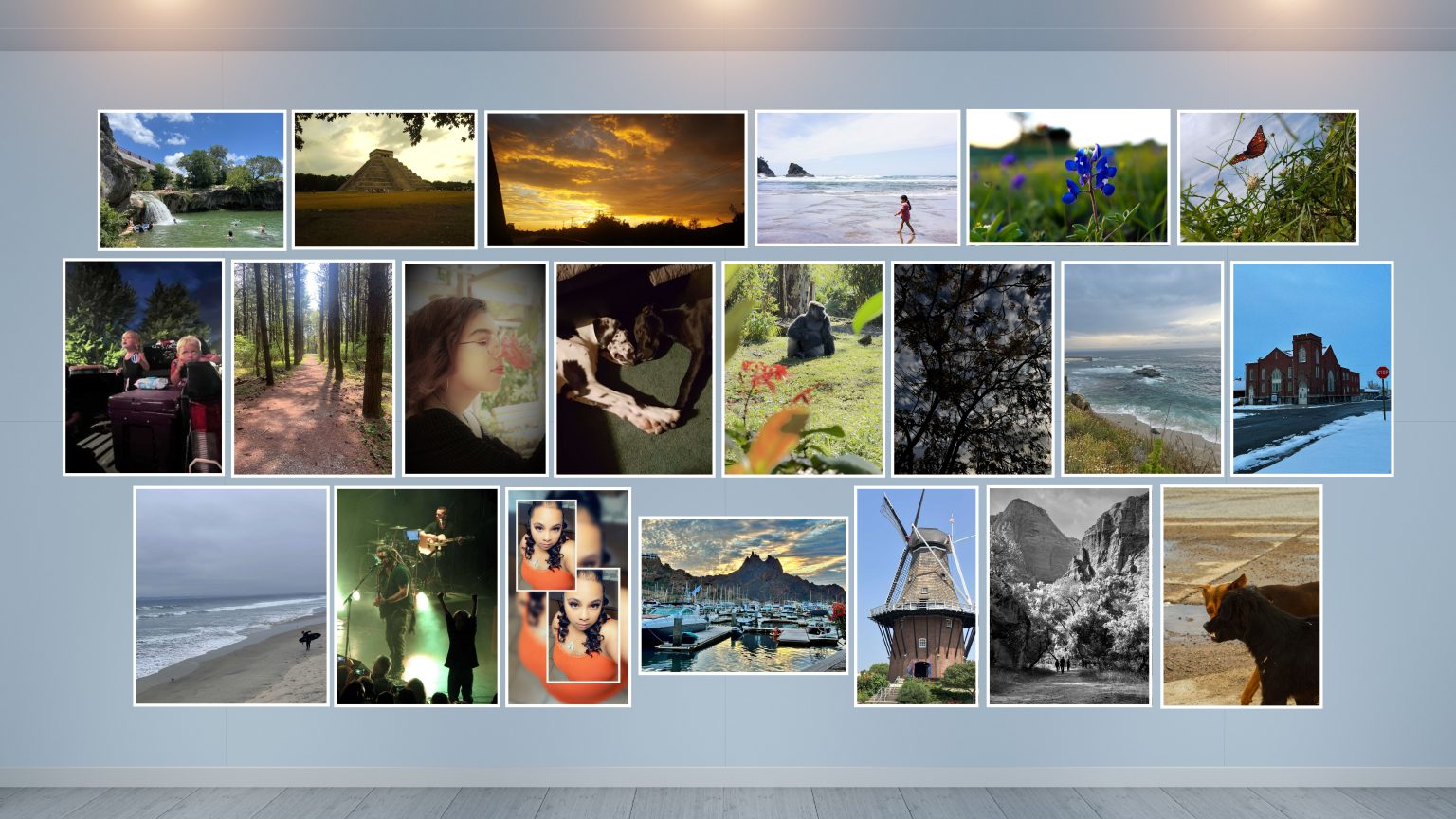1456x819 pixels.
Task: Open the child walking on beach photo
Action: [855, 179]
